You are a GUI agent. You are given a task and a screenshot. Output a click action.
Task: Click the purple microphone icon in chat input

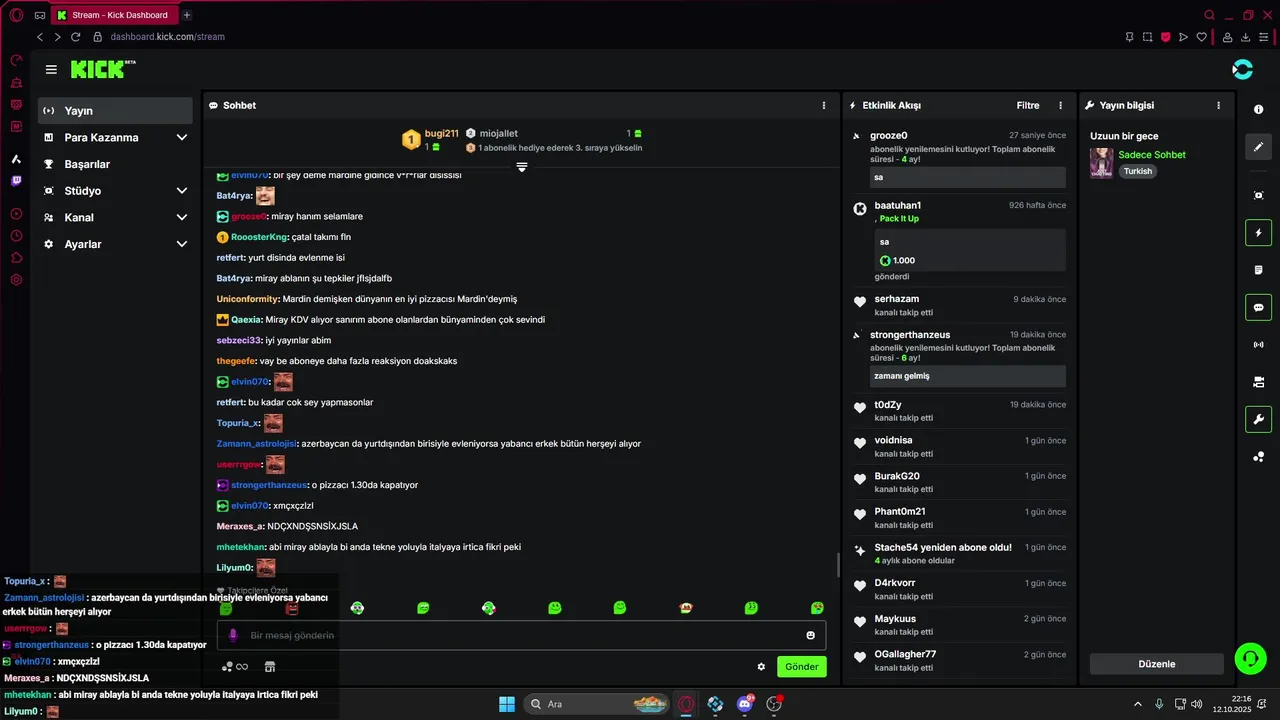[233, 635]
